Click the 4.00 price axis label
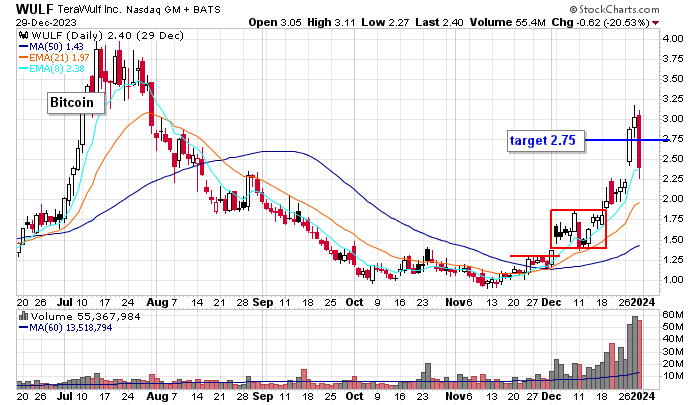The height and width of the screenshot is (405, 700). coord(673,39)
